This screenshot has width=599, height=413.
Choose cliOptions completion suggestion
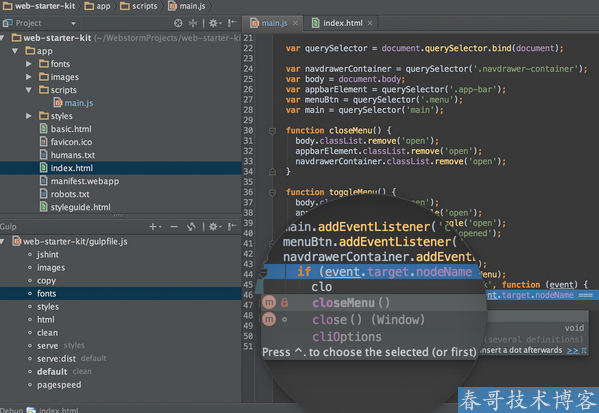(374, 337)
